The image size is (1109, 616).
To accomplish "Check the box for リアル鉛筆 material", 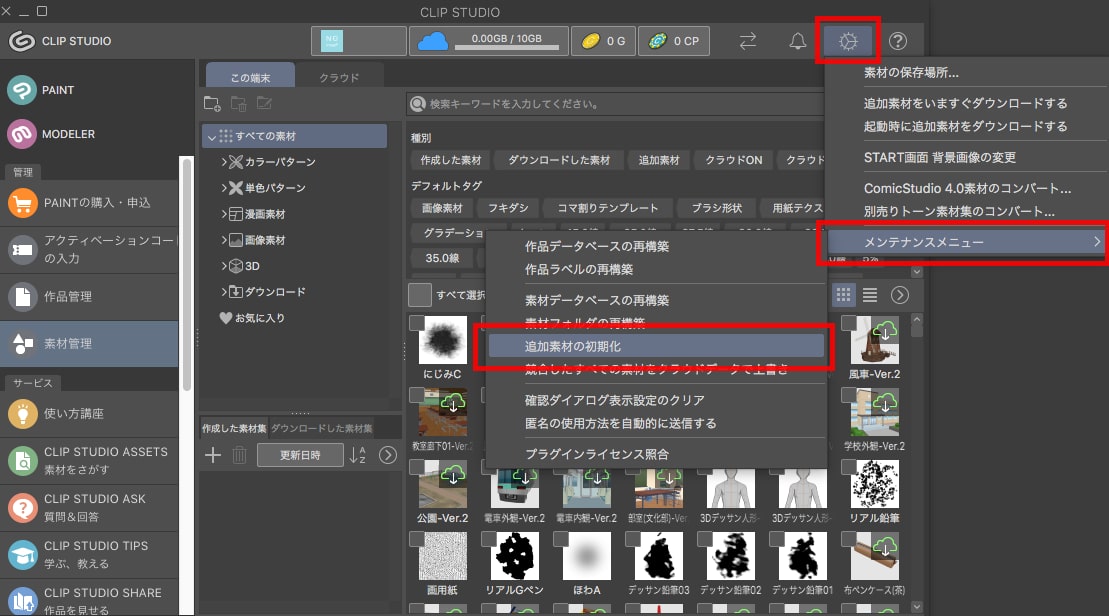I will coord(849,467).
